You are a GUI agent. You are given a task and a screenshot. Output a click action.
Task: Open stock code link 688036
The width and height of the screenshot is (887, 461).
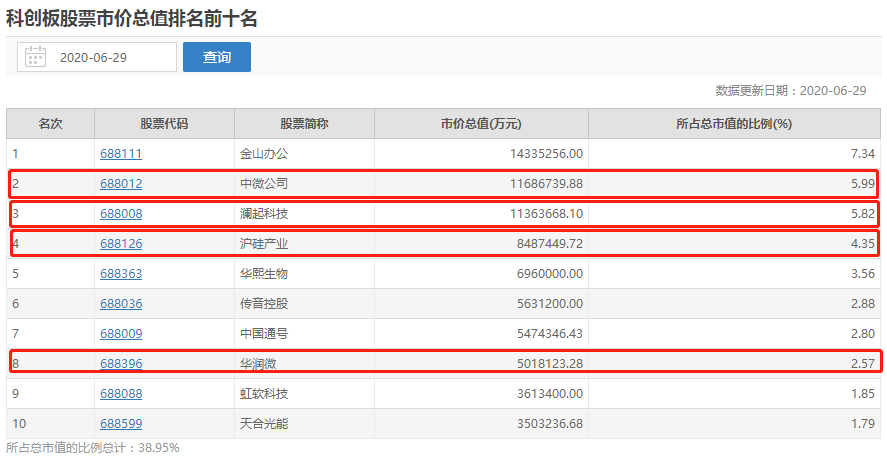pos(121,304)
